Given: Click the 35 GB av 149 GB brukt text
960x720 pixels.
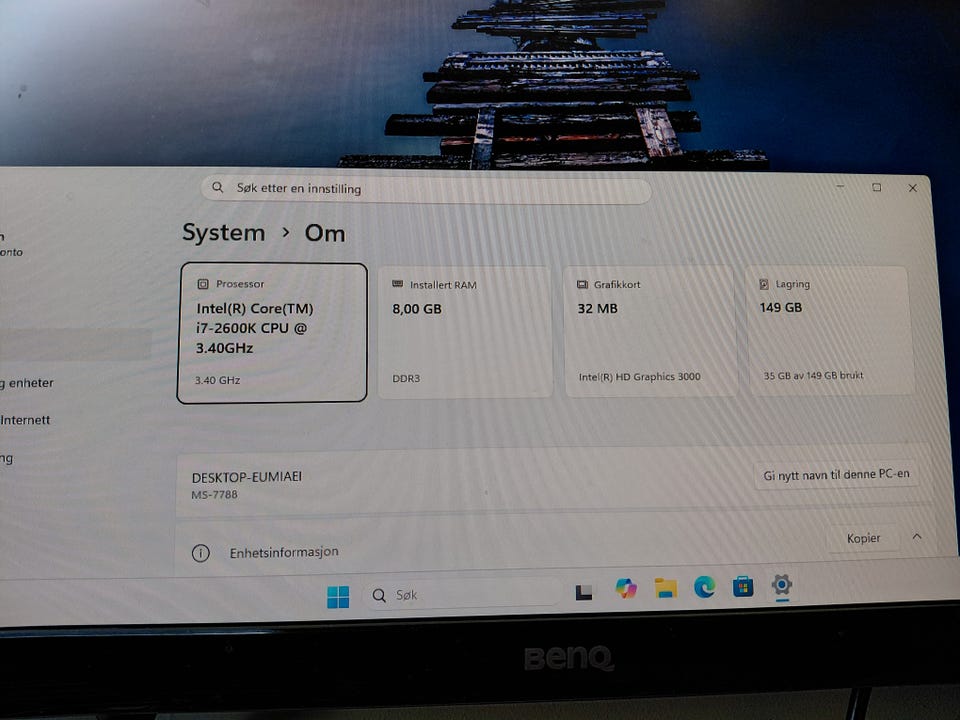Looking at the screenshot, I should tap(813, 375).
